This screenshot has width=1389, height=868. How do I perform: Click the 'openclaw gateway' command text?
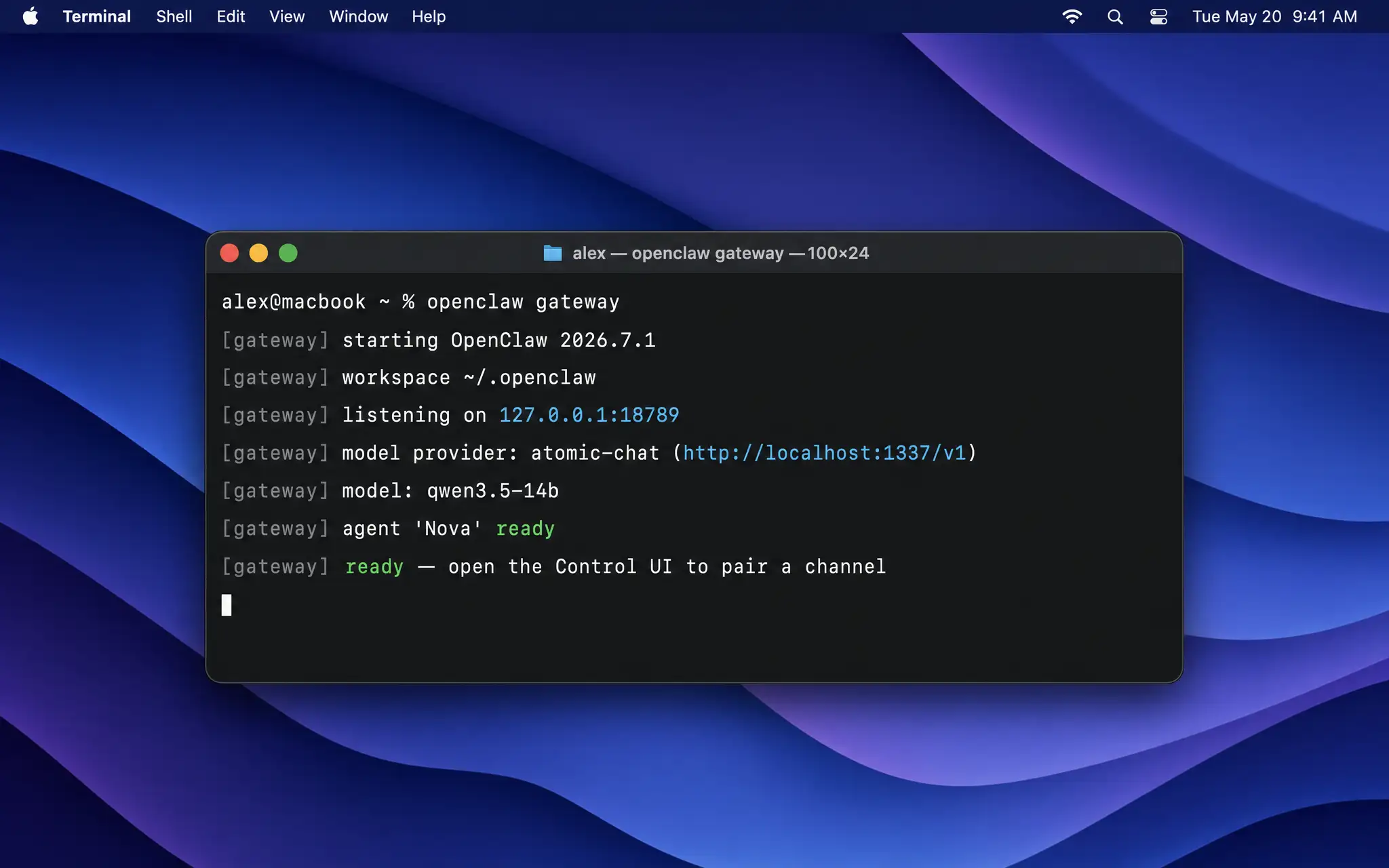523,302
